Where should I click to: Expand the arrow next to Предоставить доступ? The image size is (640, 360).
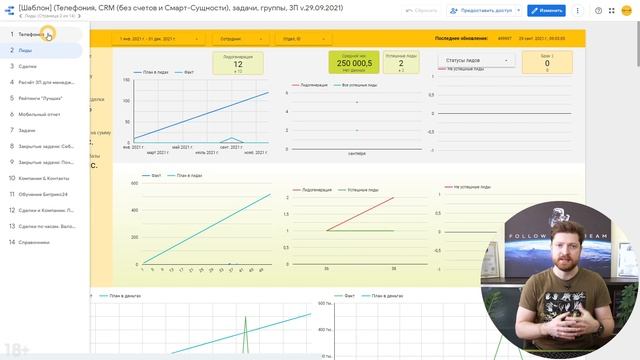point(518,11)
